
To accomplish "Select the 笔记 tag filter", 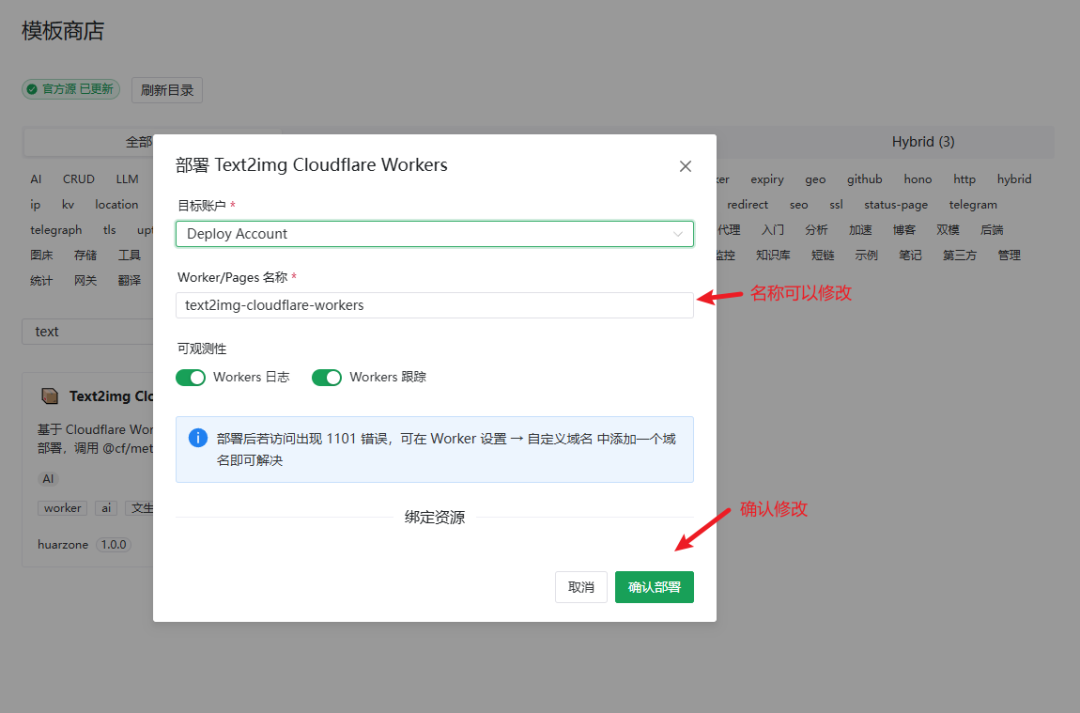I will click(910, 256).
